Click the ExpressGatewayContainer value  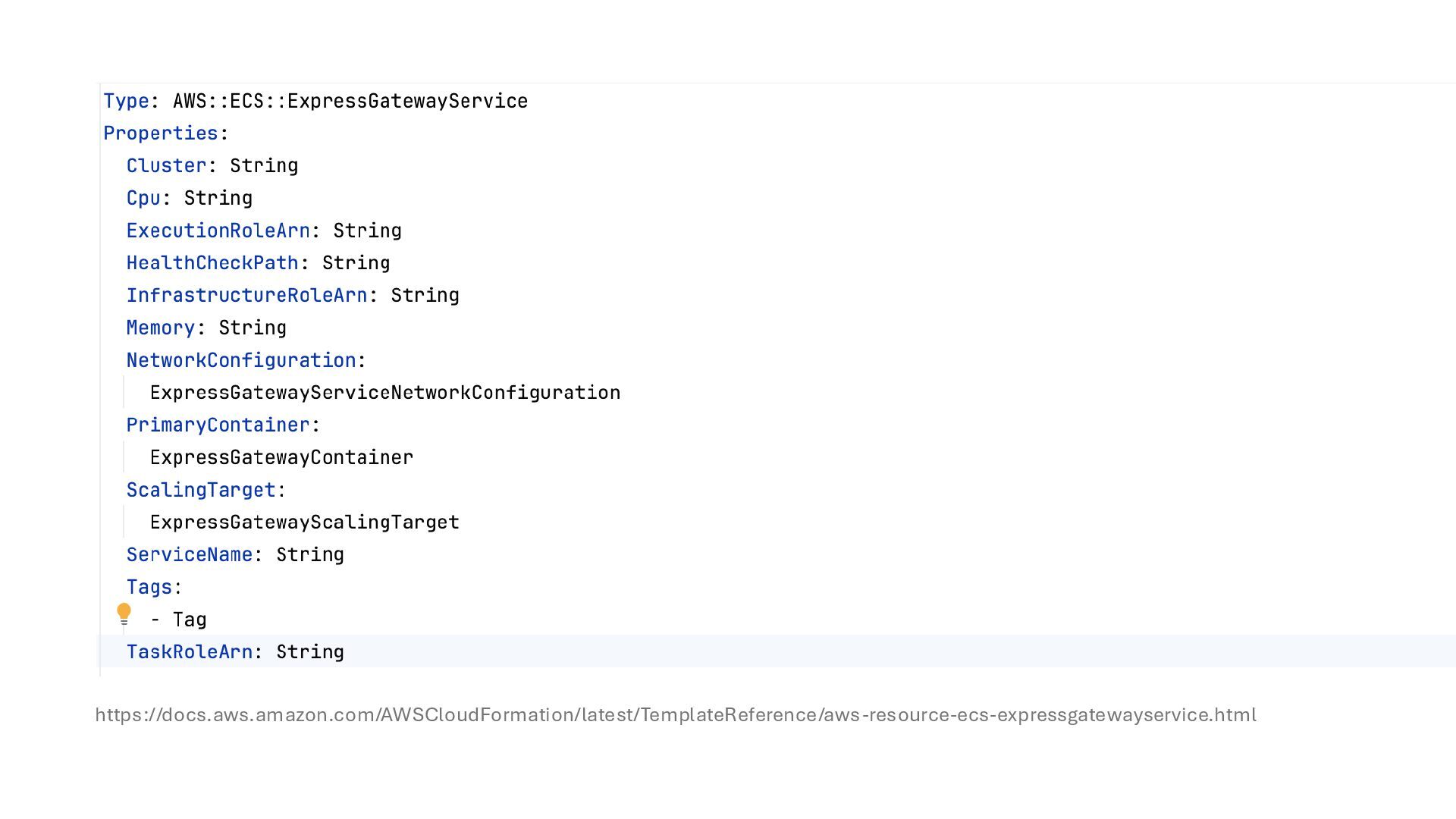coord(281,458)
